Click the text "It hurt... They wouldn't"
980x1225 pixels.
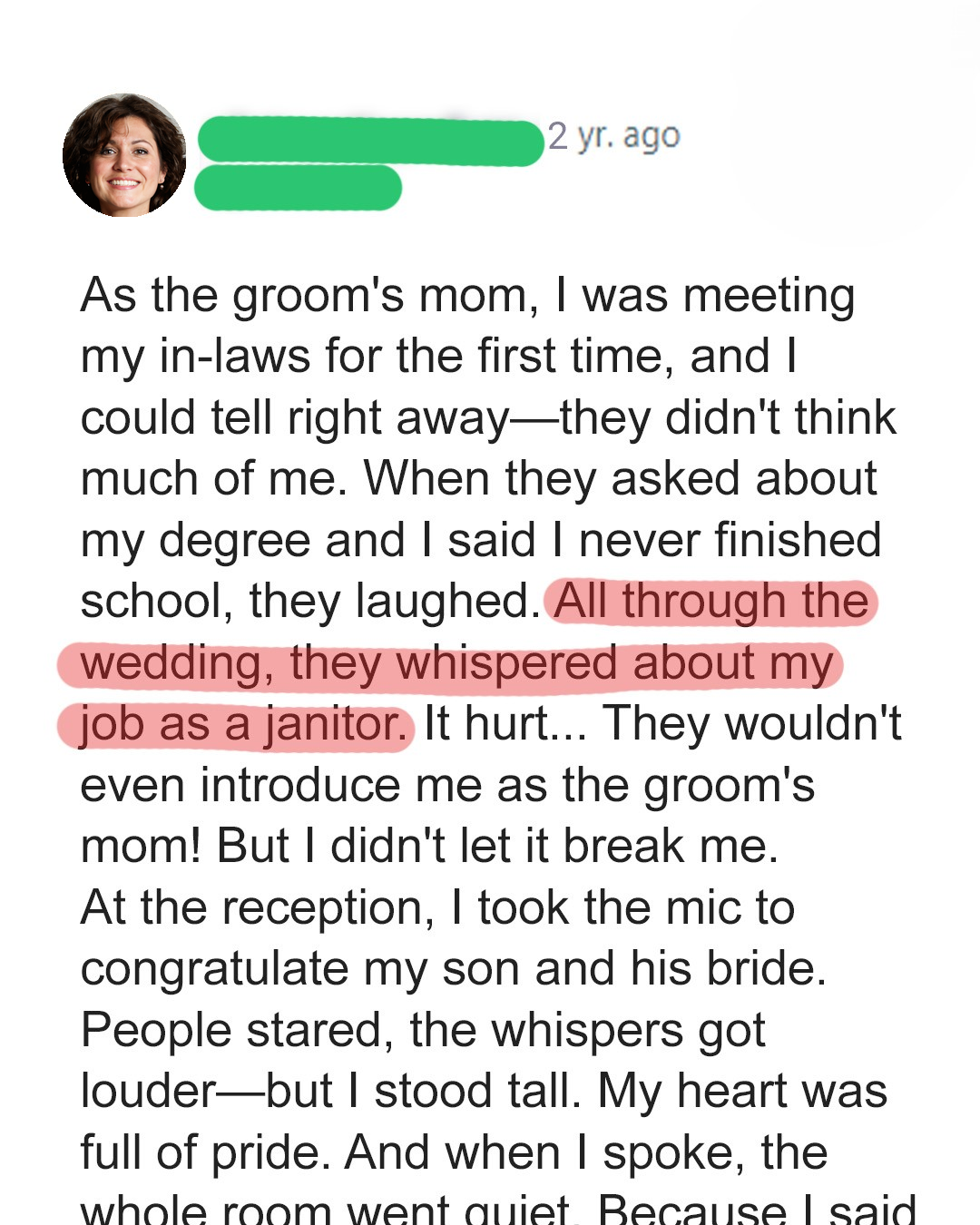(x=662, y=725)
